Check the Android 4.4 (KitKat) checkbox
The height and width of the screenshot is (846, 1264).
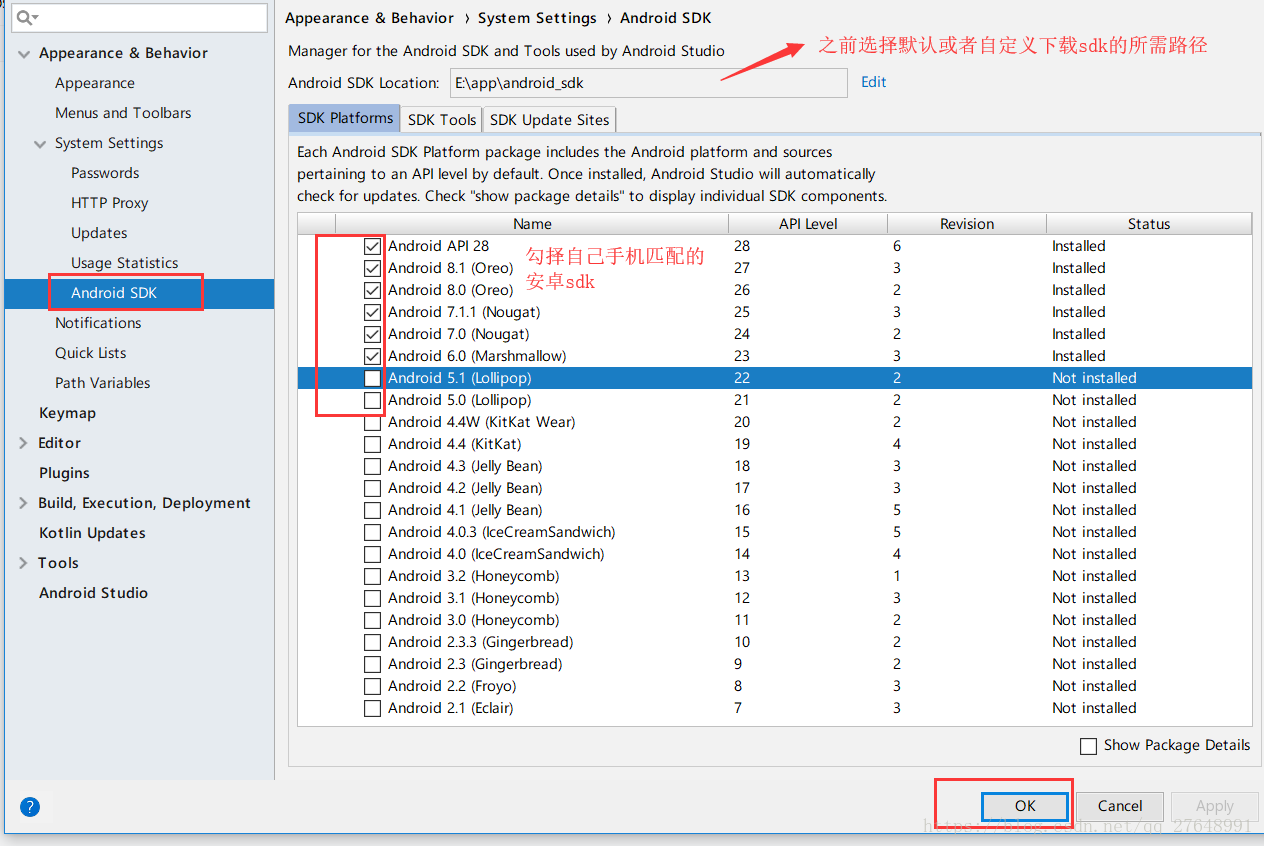[373, 444]
